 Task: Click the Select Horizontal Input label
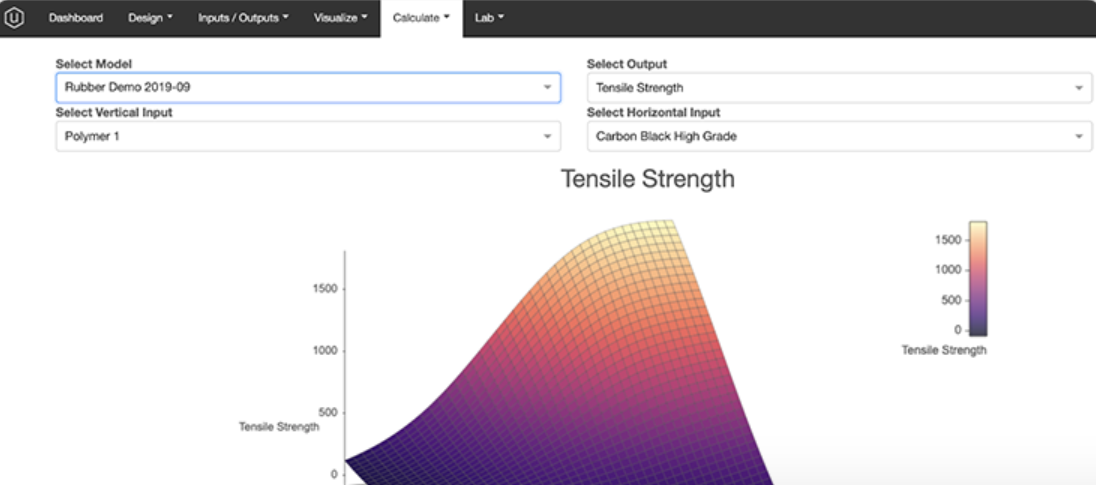click(654, 113)
